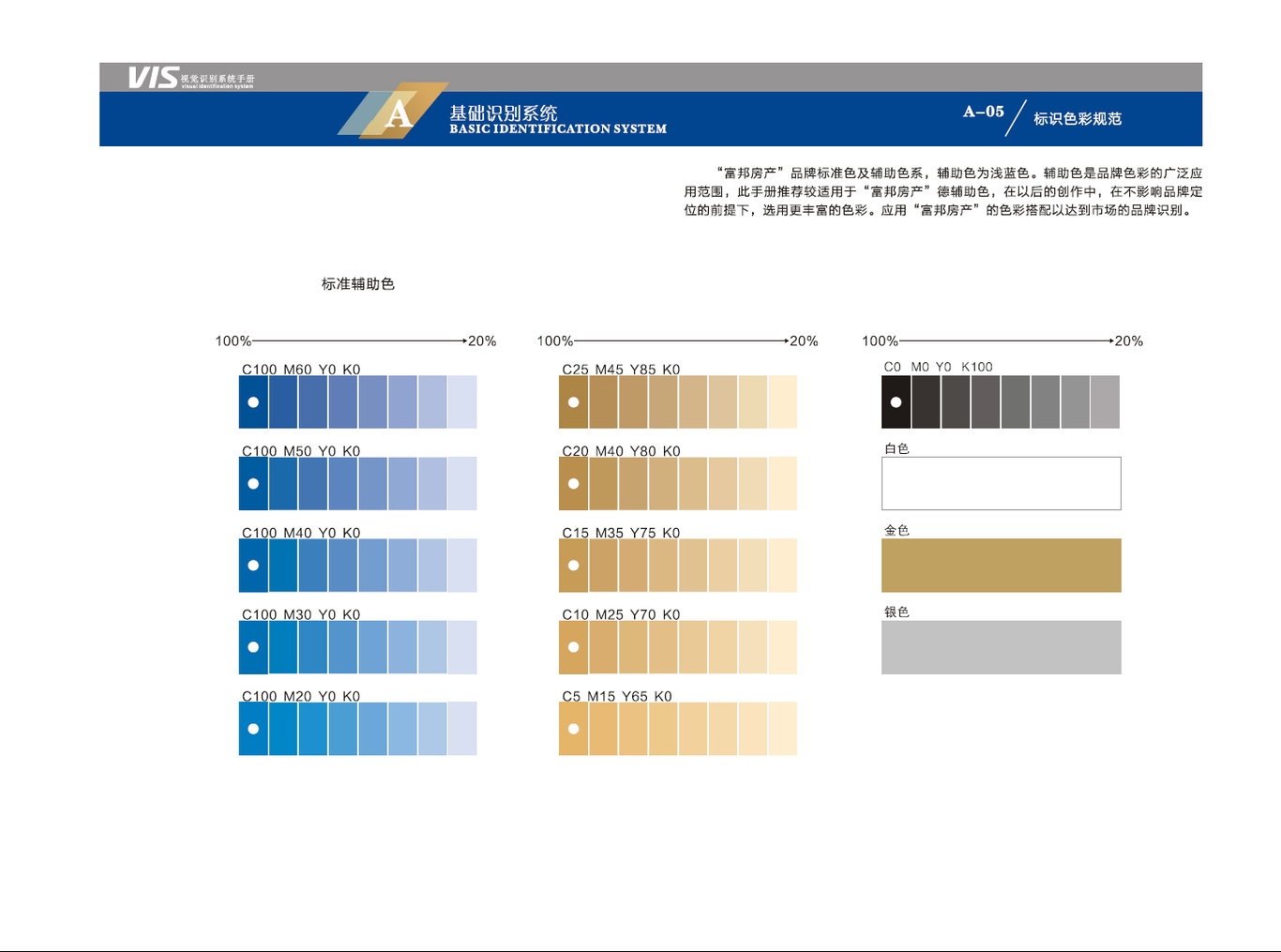Click the VIS logo in the gray header
Viewport: 1281px width, 952px height.
tap(153, 77)
